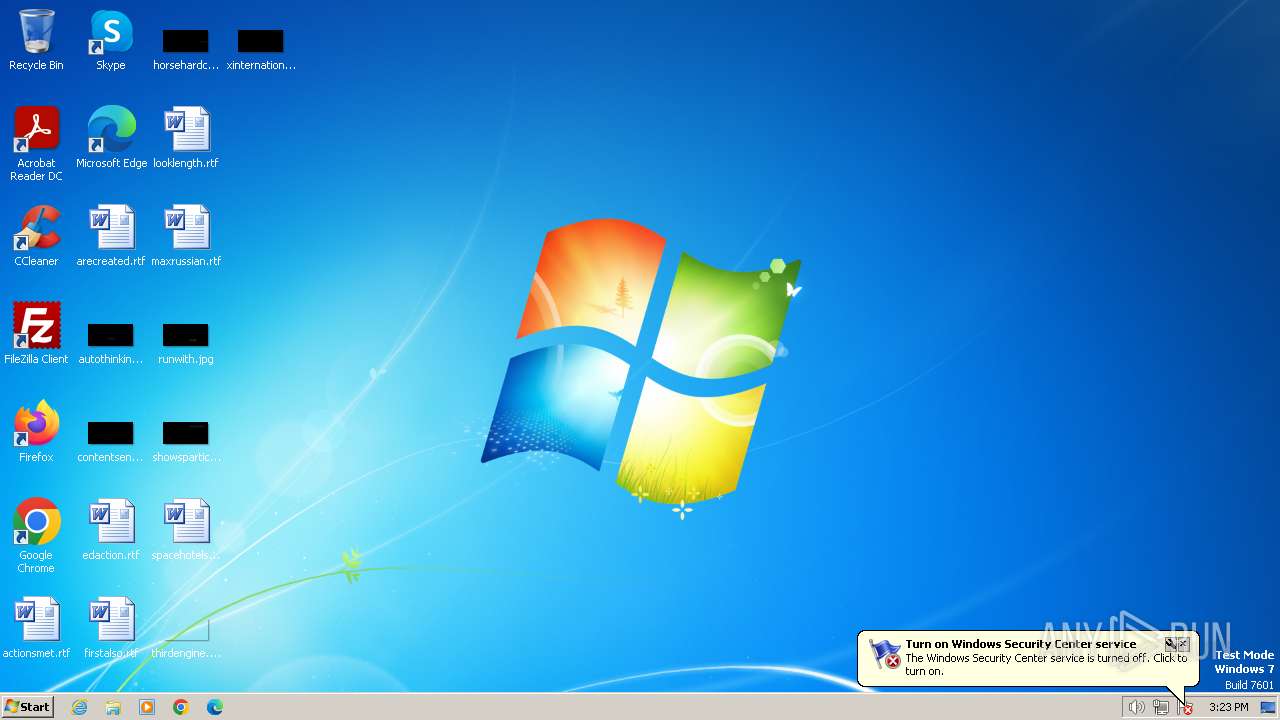
Task: Launch Skype from the desktop
Action: point(111,40)
